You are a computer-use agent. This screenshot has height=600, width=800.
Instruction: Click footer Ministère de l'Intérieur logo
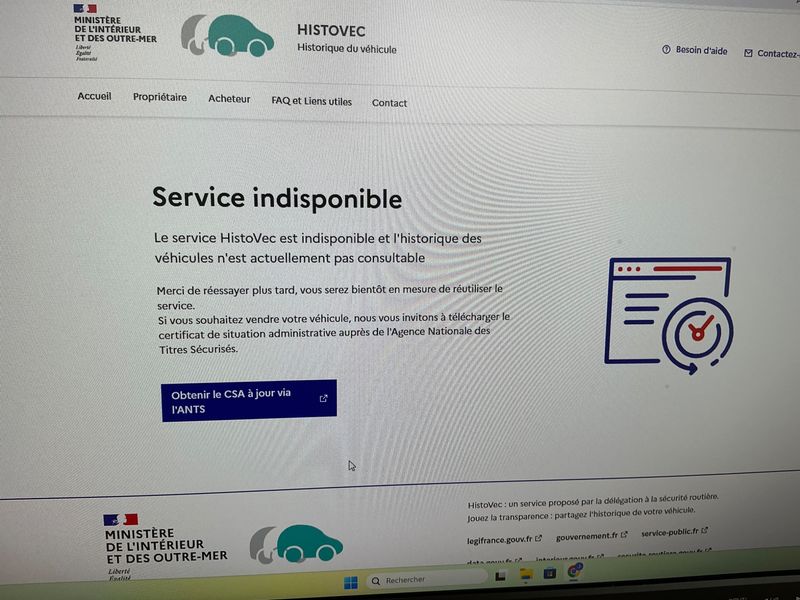[165, 547]
